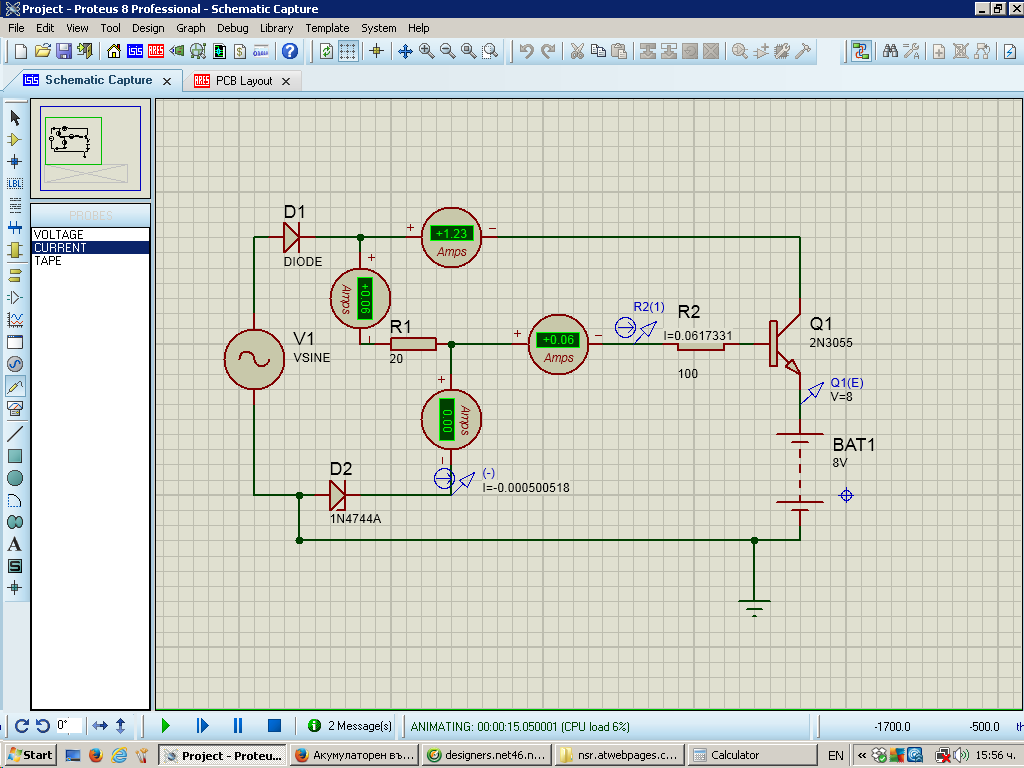Click the Zoom In magnifier icon
This screenshot has height=768, width=1024.
[x=426, y=51]
